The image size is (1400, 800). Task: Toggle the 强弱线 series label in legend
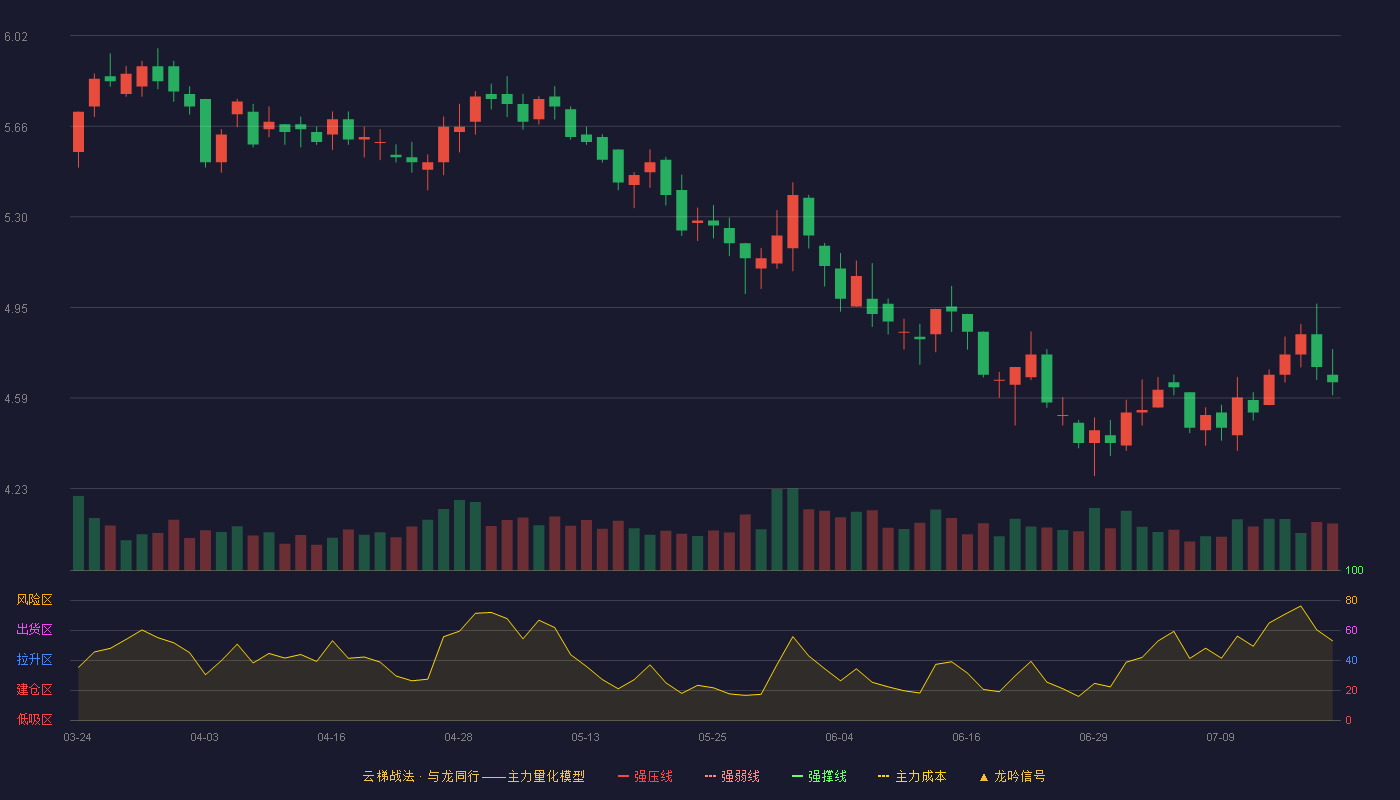(740, 776)
